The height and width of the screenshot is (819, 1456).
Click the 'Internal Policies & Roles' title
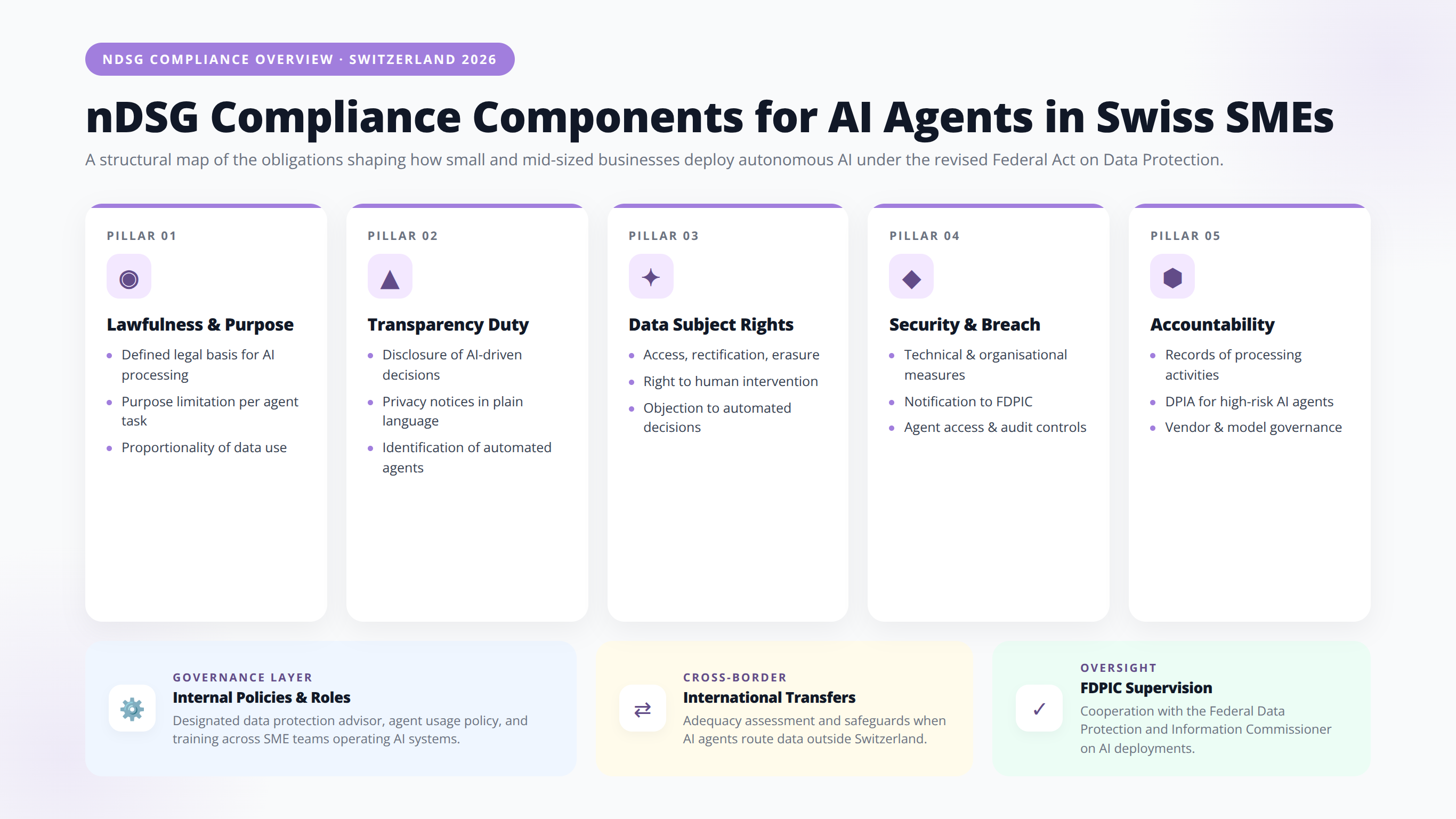262,697
